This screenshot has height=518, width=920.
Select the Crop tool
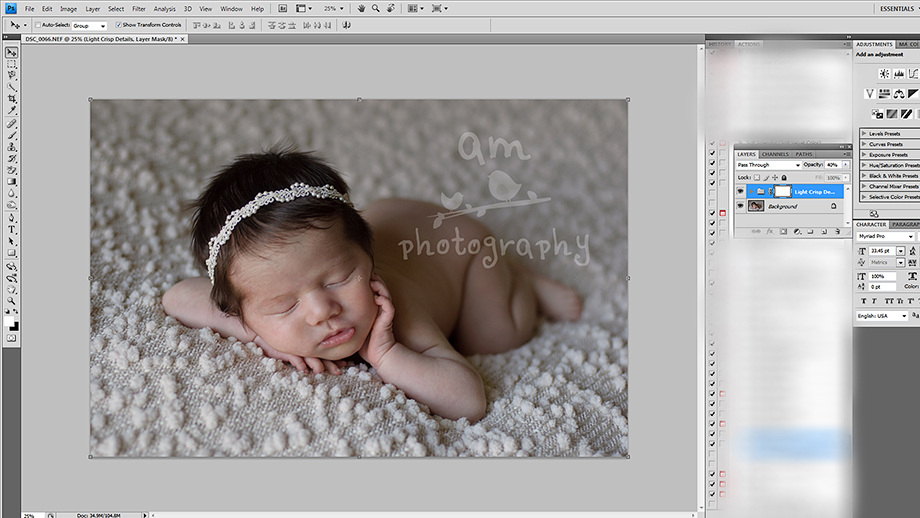point(12,99)
